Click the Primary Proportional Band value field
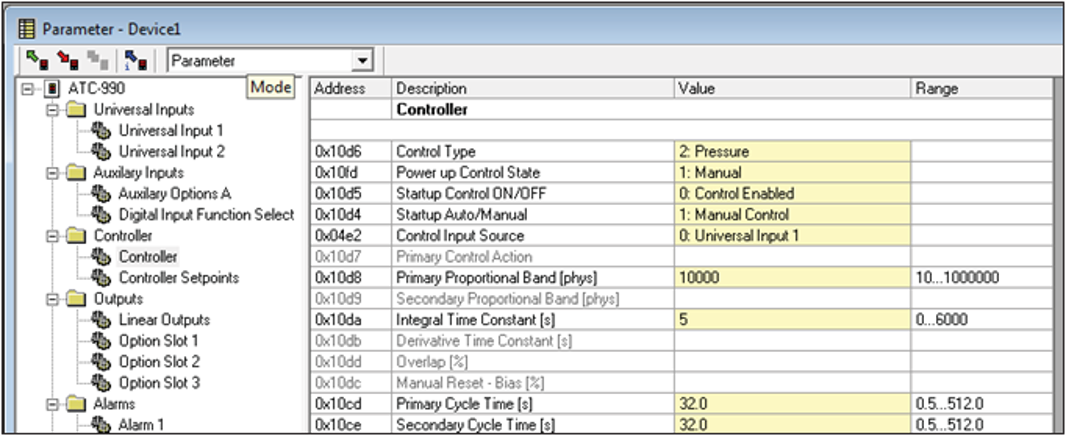This screenshot has height=436, width=1066. pos(792,278)
